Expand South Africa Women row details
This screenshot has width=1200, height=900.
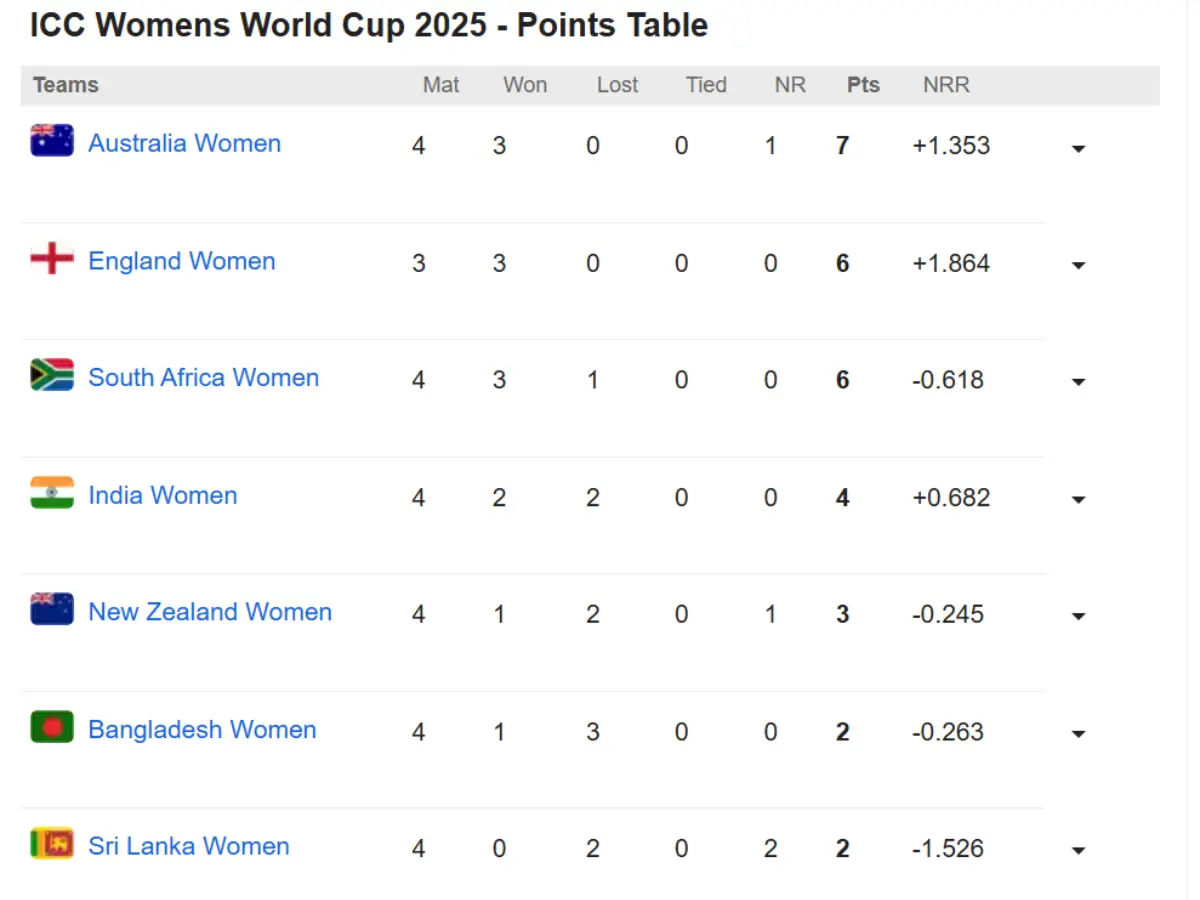(1078, 383)
